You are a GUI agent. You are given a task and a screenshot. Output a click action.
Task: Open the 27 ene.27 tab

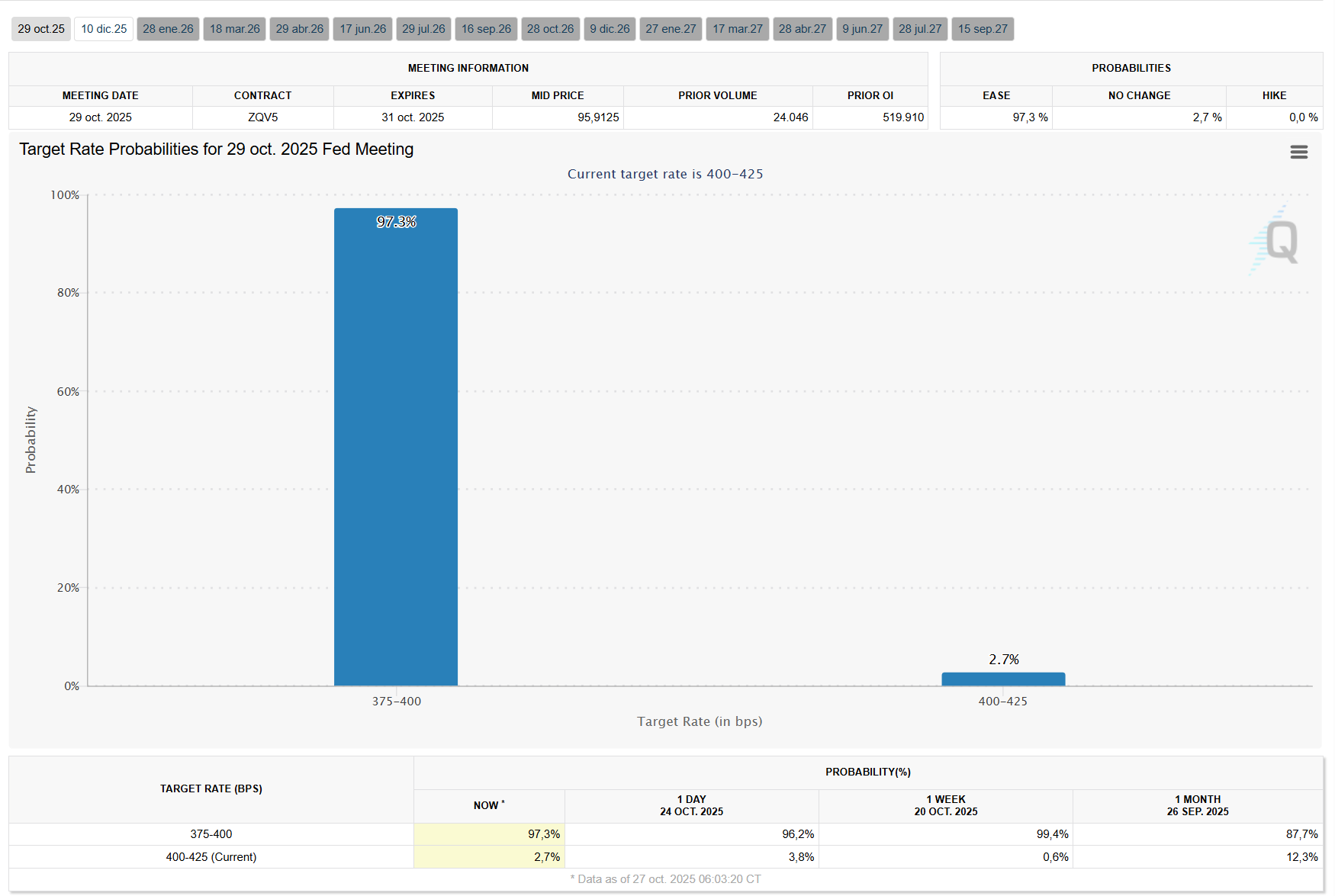click(671, 29)
